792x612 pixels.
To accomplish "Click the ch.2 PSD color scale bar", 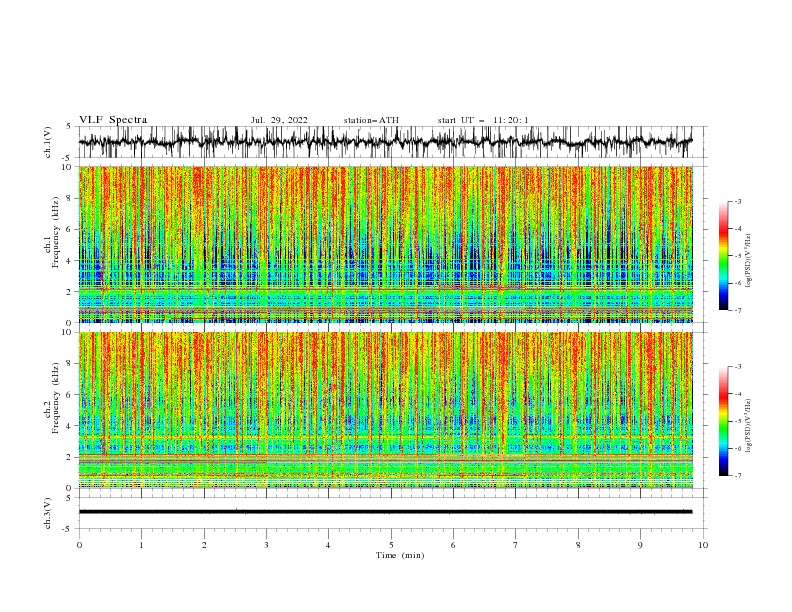I will point(723,421).
